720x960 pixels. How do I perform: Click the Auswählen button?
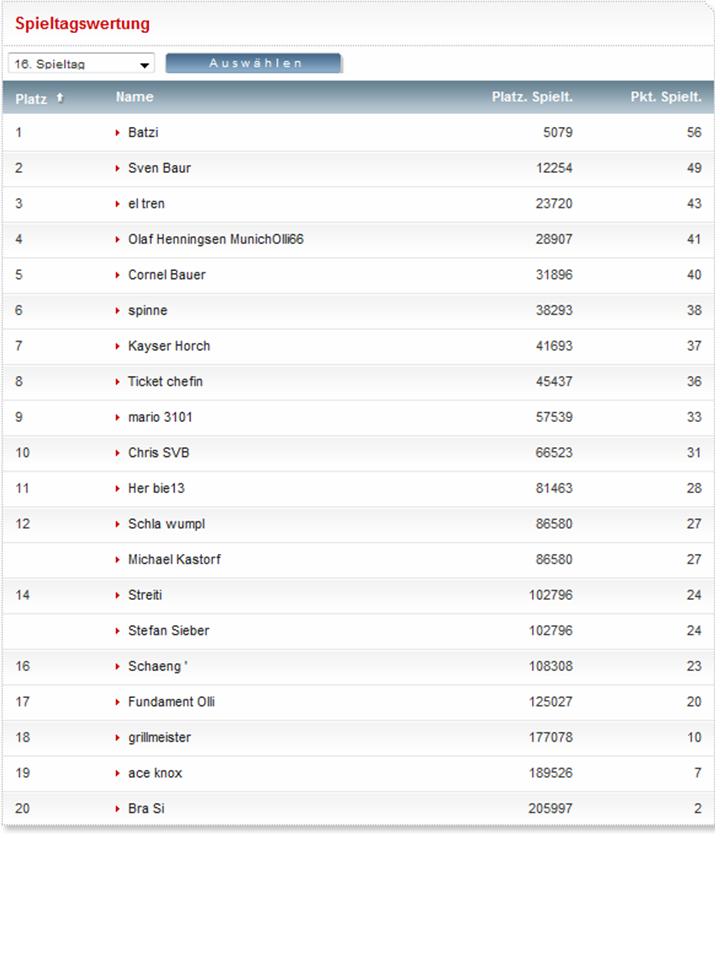pos(253,63)
